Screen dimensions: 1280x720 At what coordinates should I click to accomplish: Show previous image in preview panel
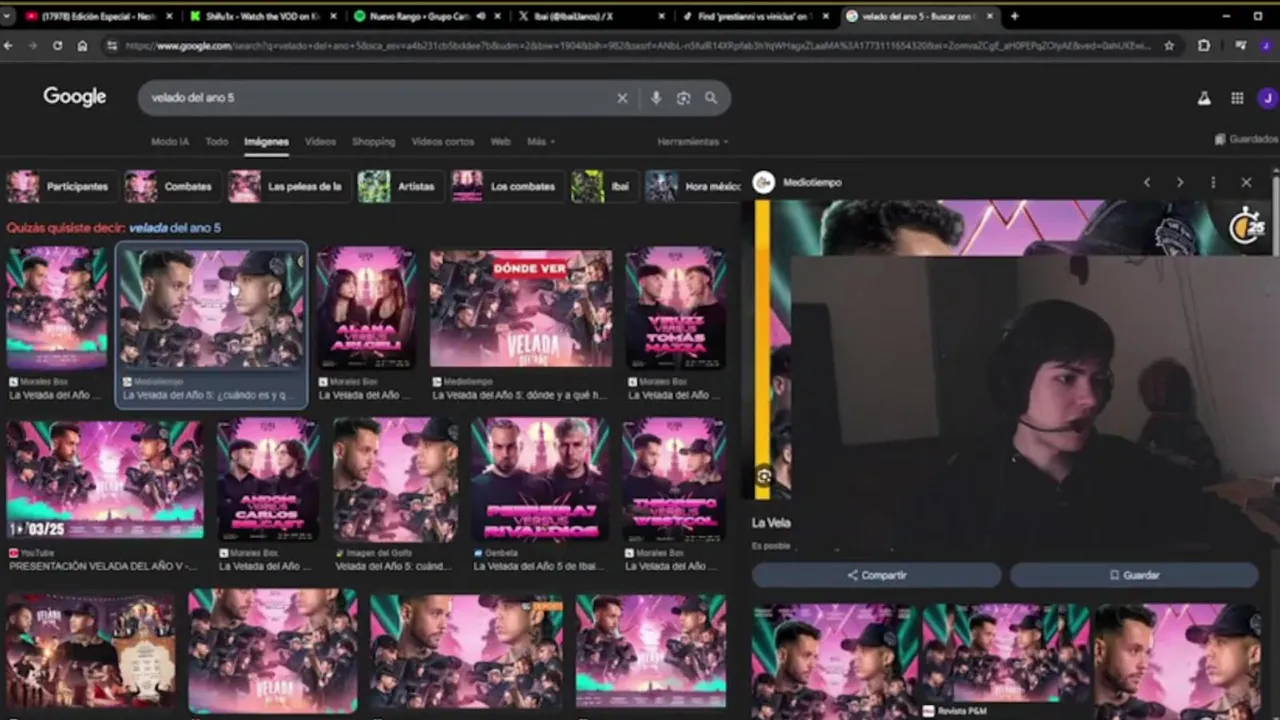[x=1147, y=182]
